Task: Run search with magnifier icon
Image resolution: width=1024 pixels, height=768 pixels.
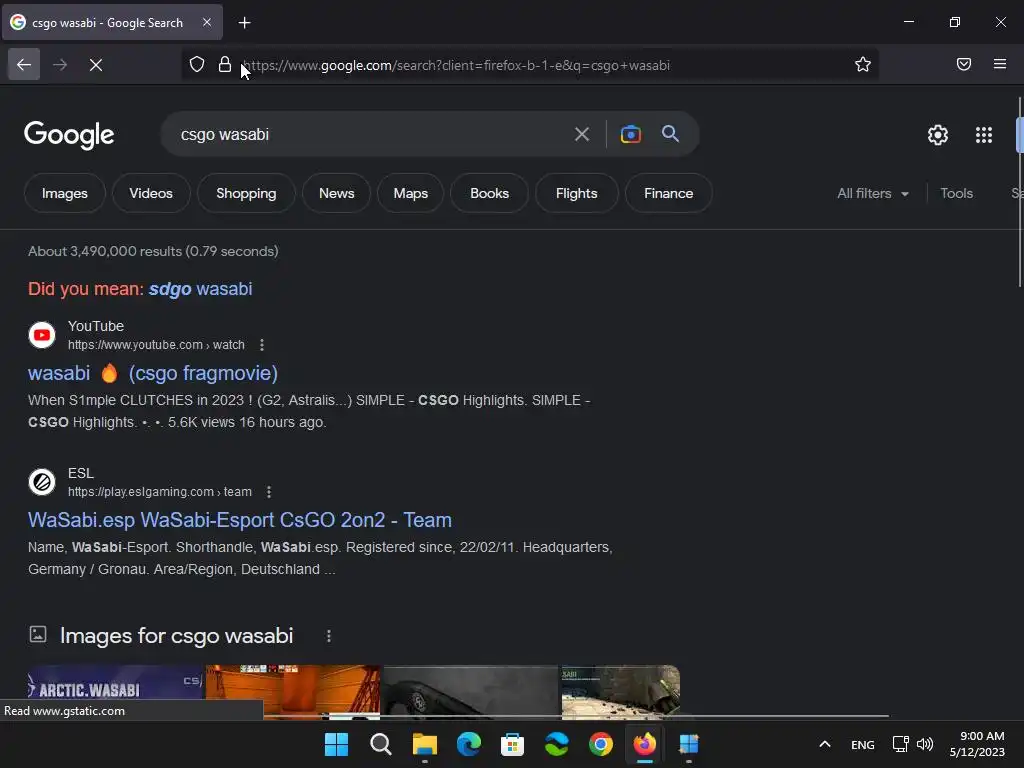Action: (671, 134)
